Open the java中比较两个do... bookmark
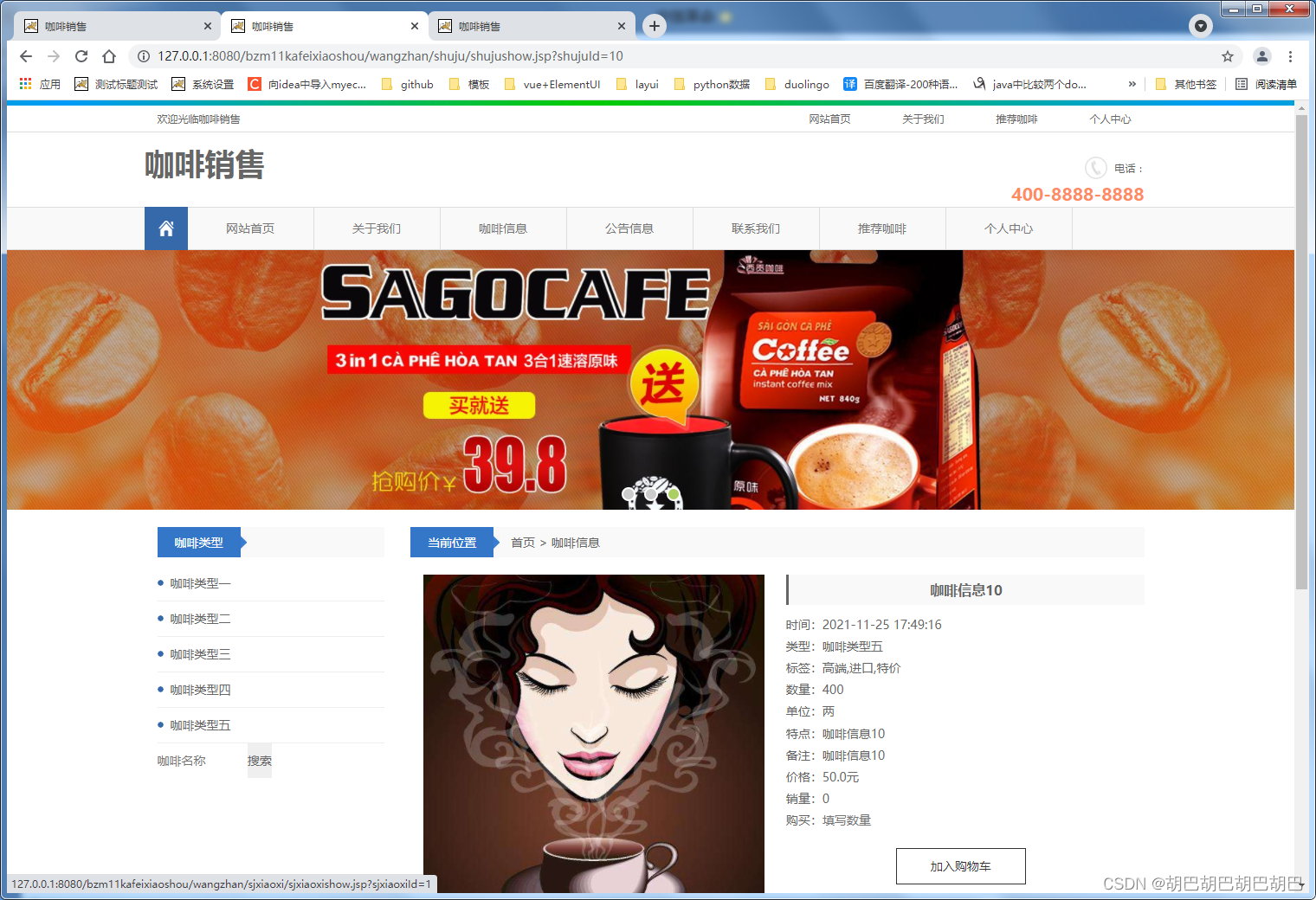1316x900 pixels. click(x=1029, y=84)
